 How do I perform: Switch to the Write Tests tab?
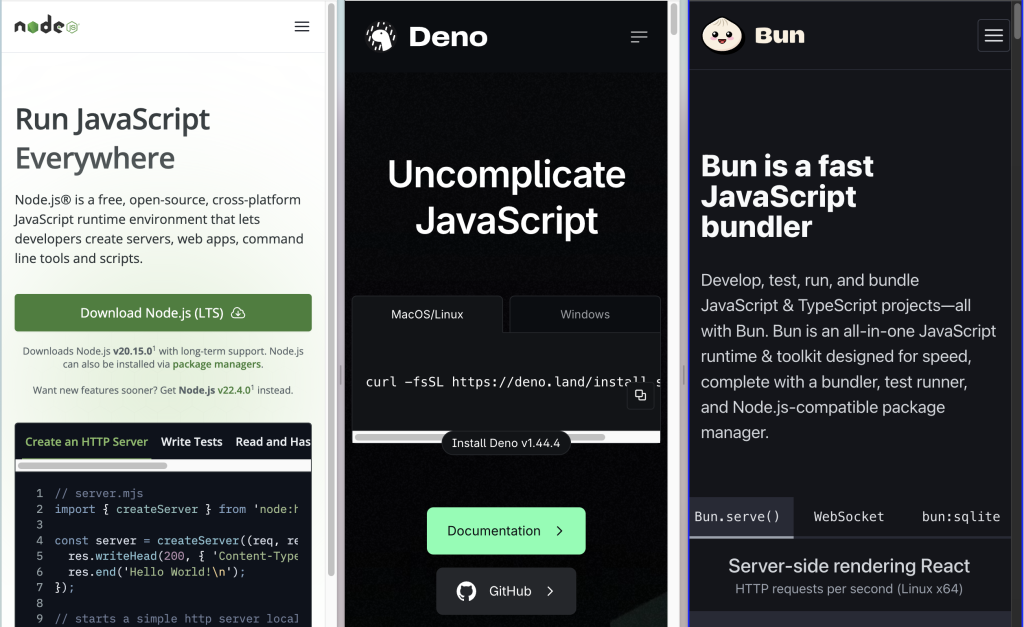tap(191, 442)
